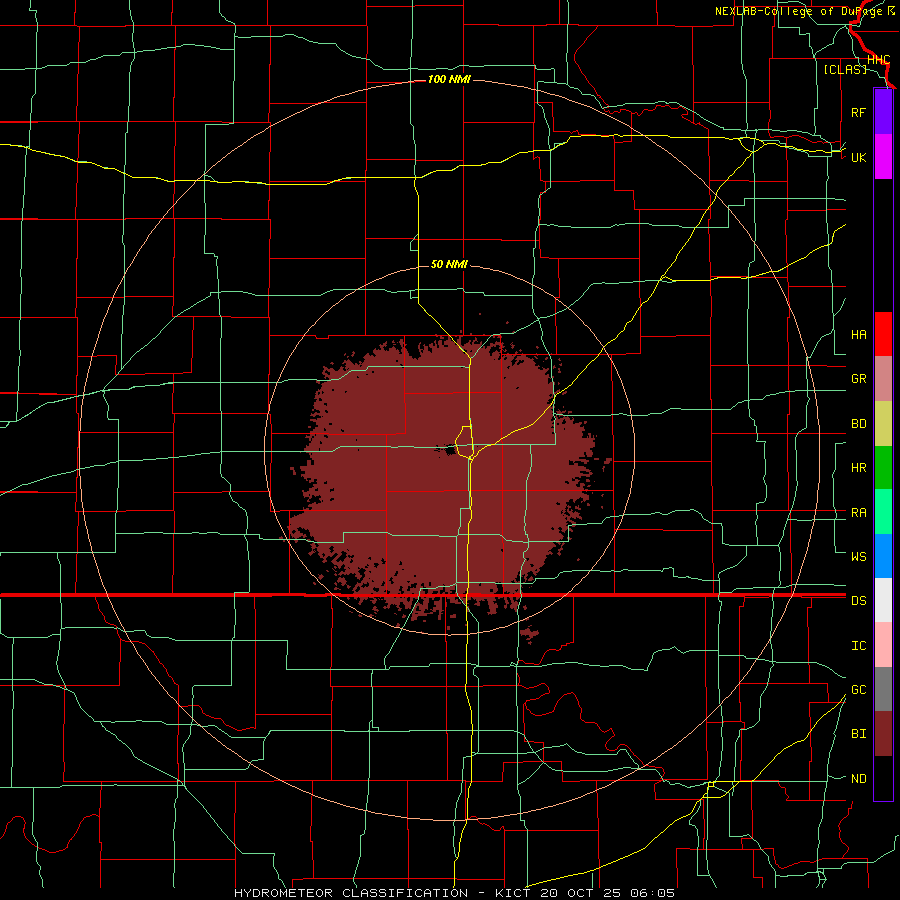The height and width of the screenshot is (900, 900).
Task: Click the KICT station identifier in caption
Action: (514, 893)
